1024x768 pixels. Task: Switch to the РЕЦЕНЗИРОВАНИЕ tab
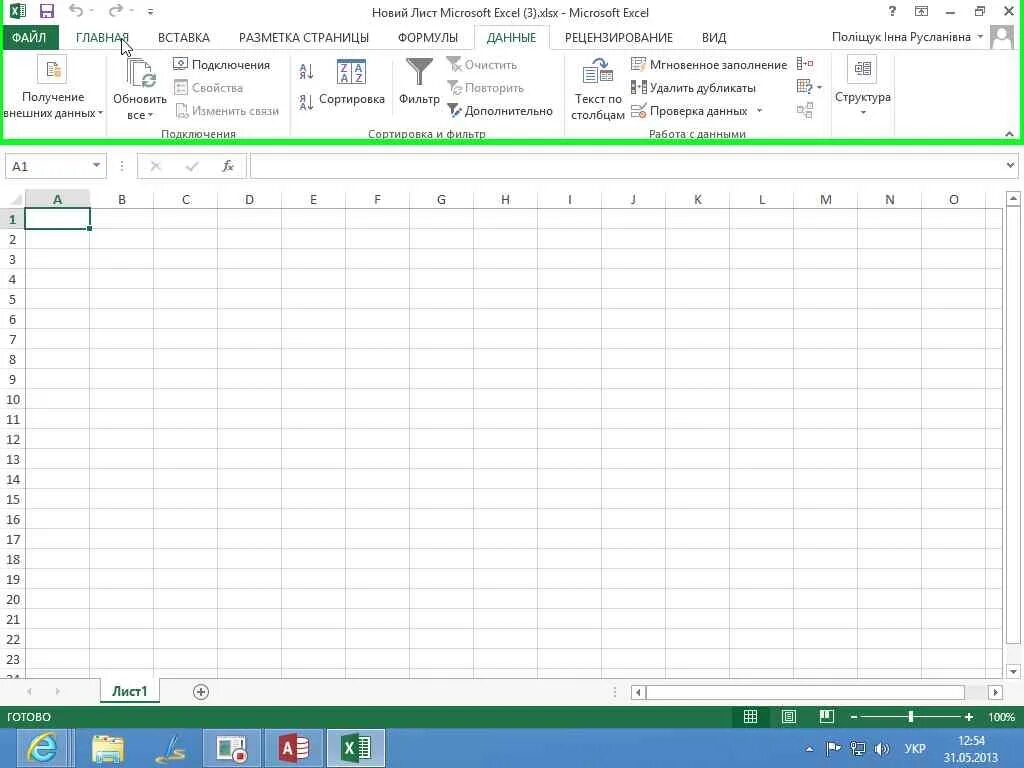pos(618,37)
